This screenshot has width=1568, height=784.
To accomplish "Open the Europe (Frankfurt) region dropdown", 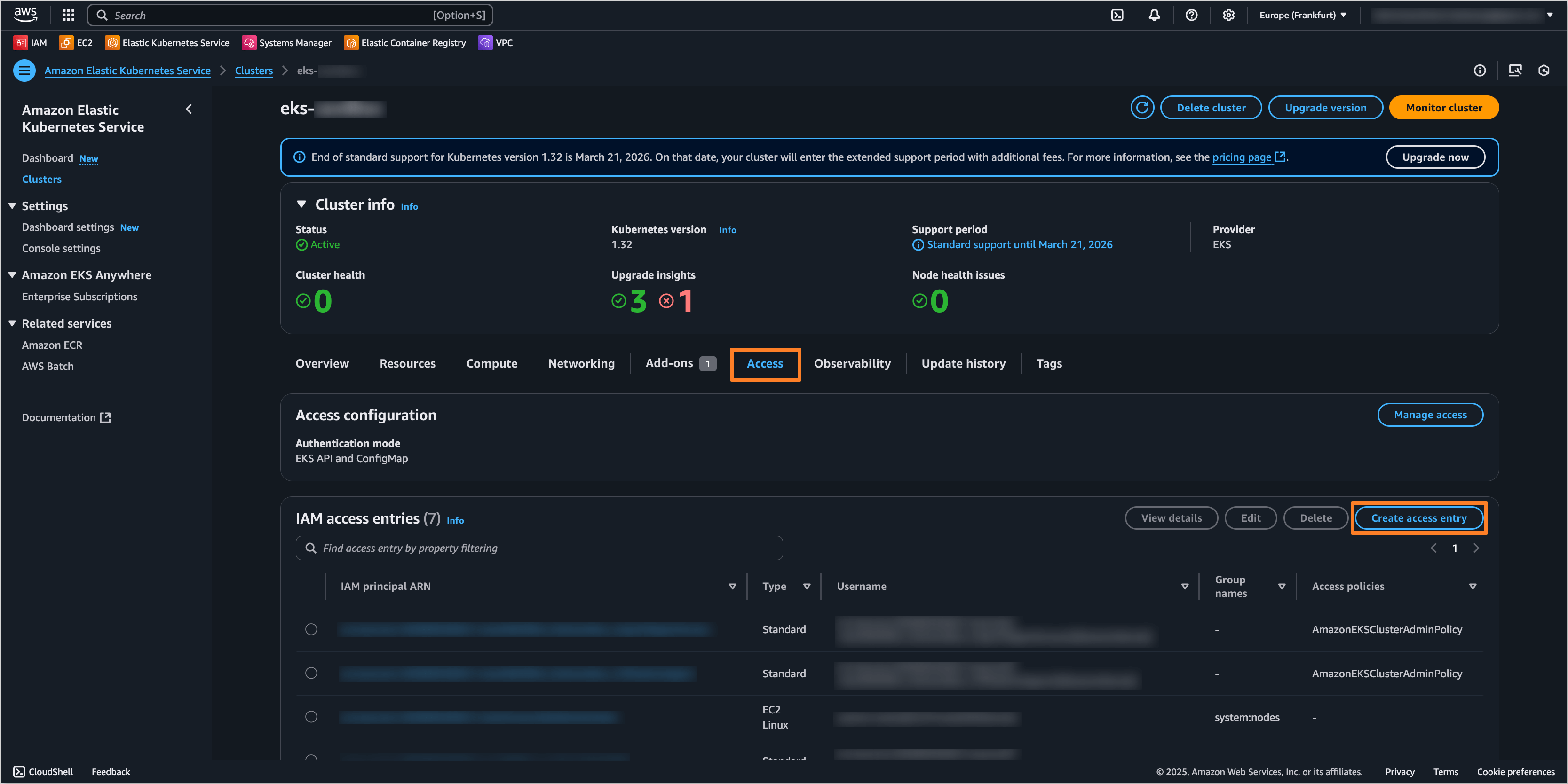I will click(1303, 15).
